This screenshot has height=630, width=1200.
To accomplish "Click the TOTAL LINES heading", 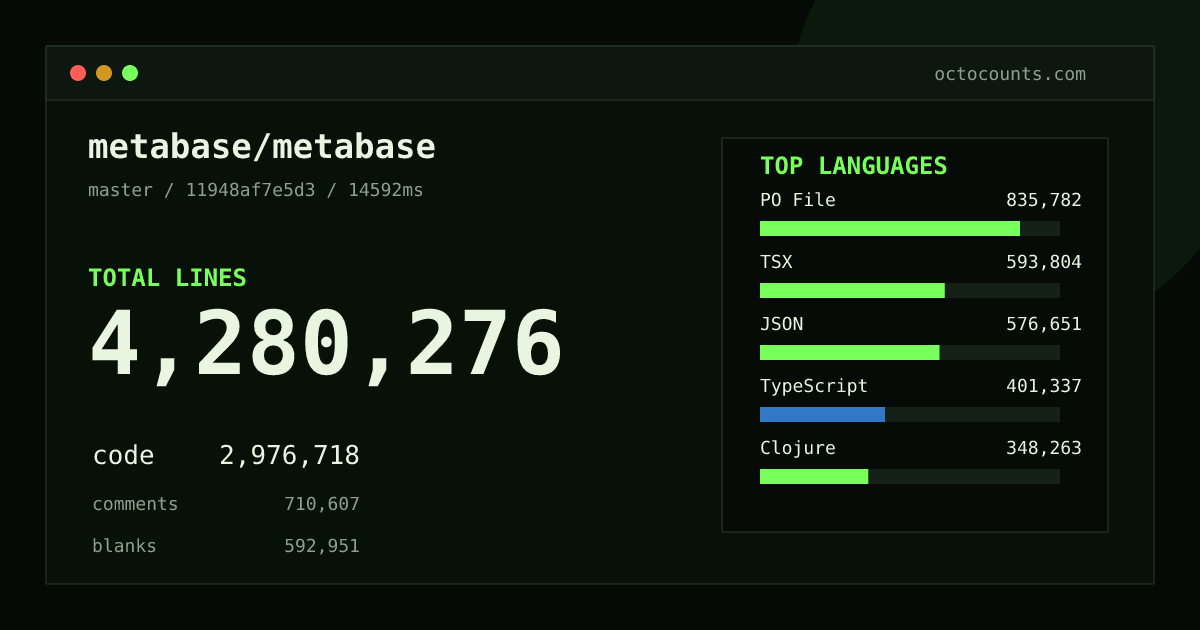I will coord(167,278).
